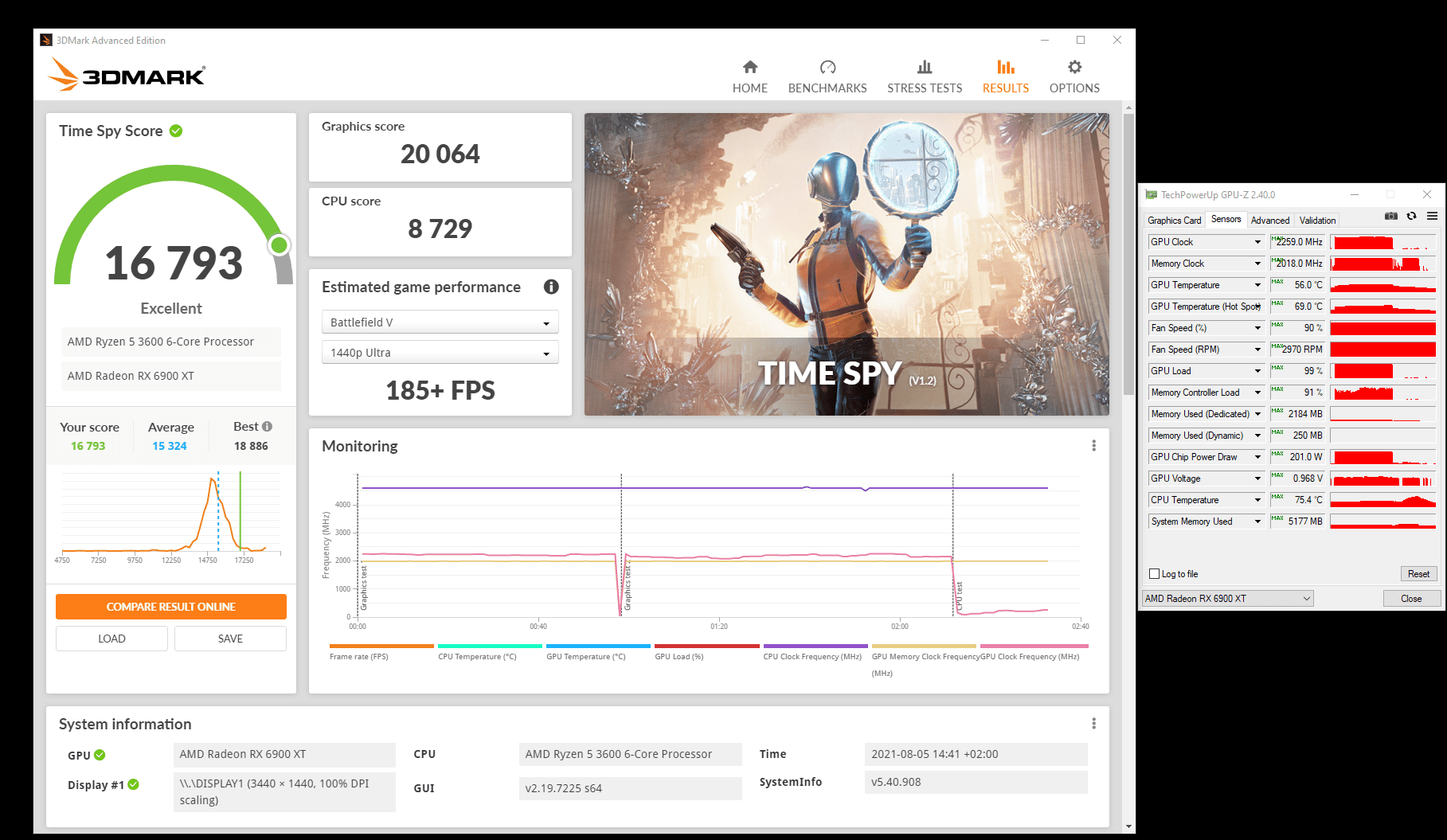Enable Log to file in GPU-Z
This screenshot has width=1447, height=840.
(1154, 573)
